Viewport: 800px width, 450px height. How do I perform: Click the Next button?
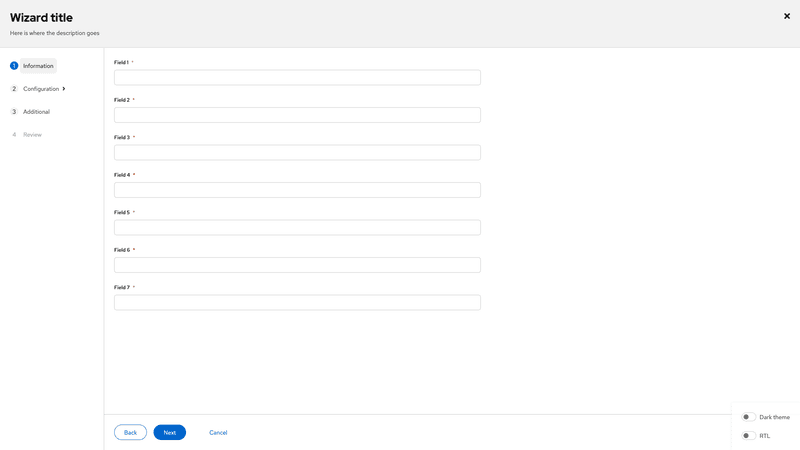click(169, 432)
